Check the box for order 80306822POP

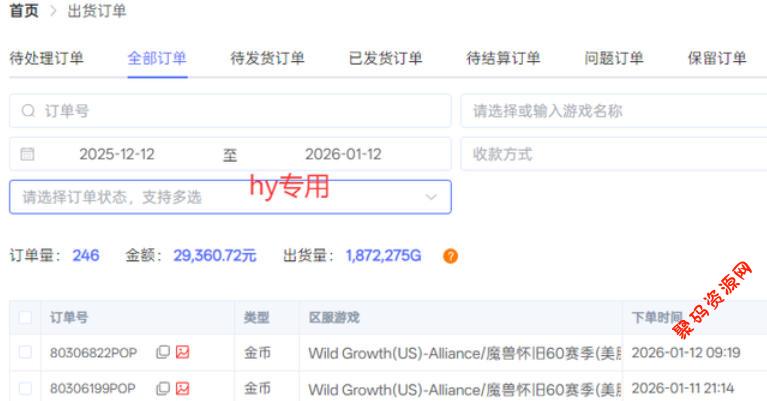(x=25, y=352)
